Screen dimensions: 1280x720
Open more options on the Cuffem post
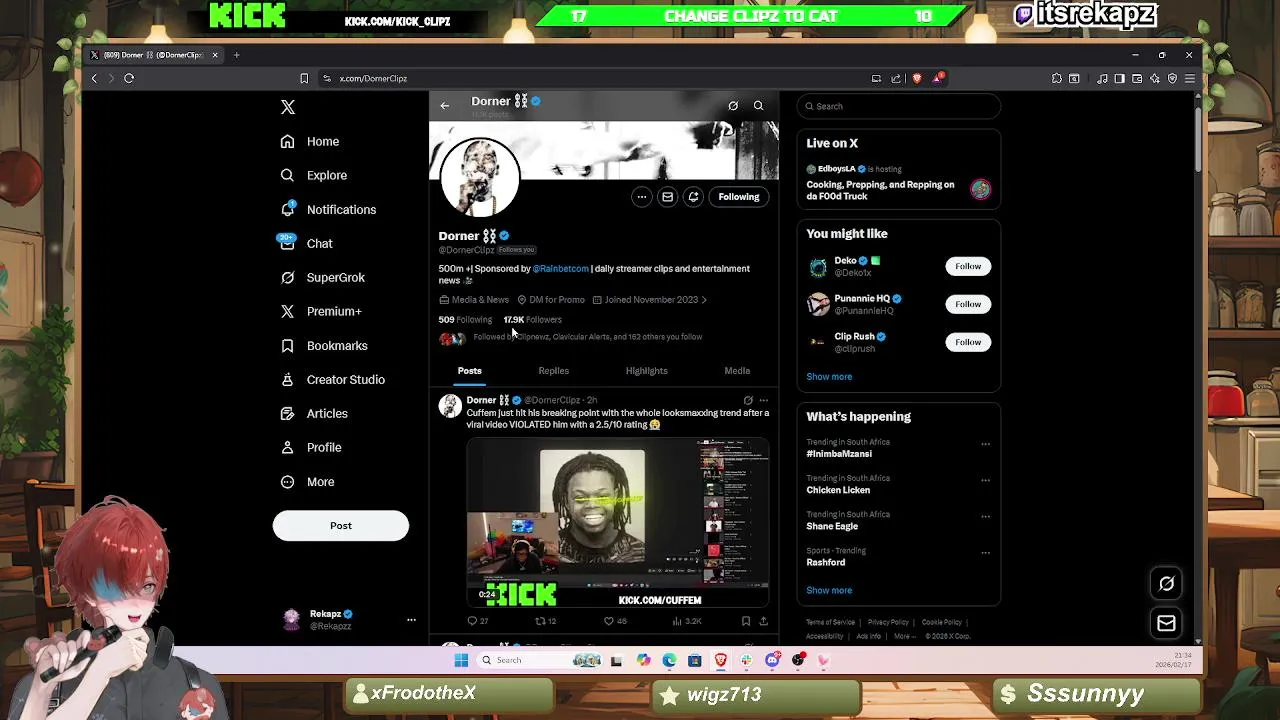point(764,401)
